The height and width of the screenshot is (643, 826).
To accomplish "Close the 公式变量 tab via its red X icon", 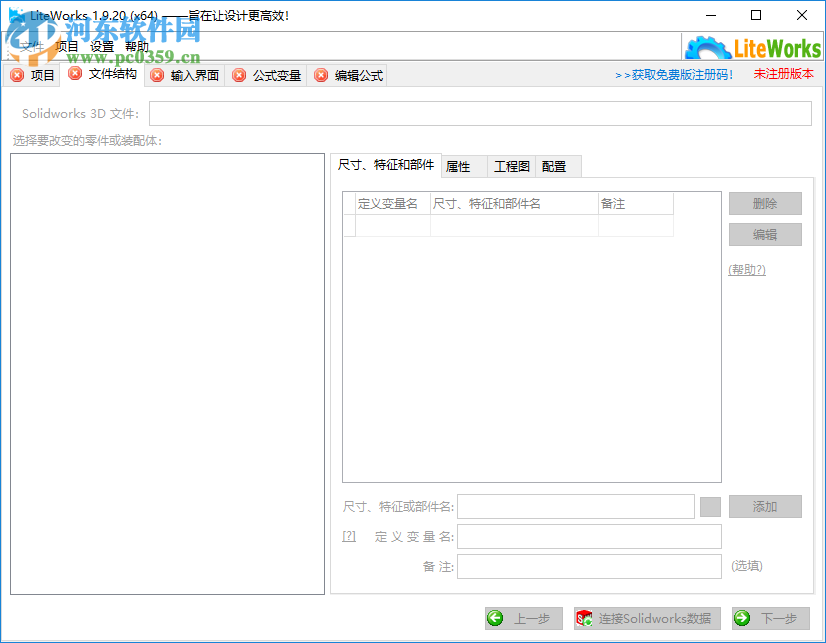I will (239, 73).
